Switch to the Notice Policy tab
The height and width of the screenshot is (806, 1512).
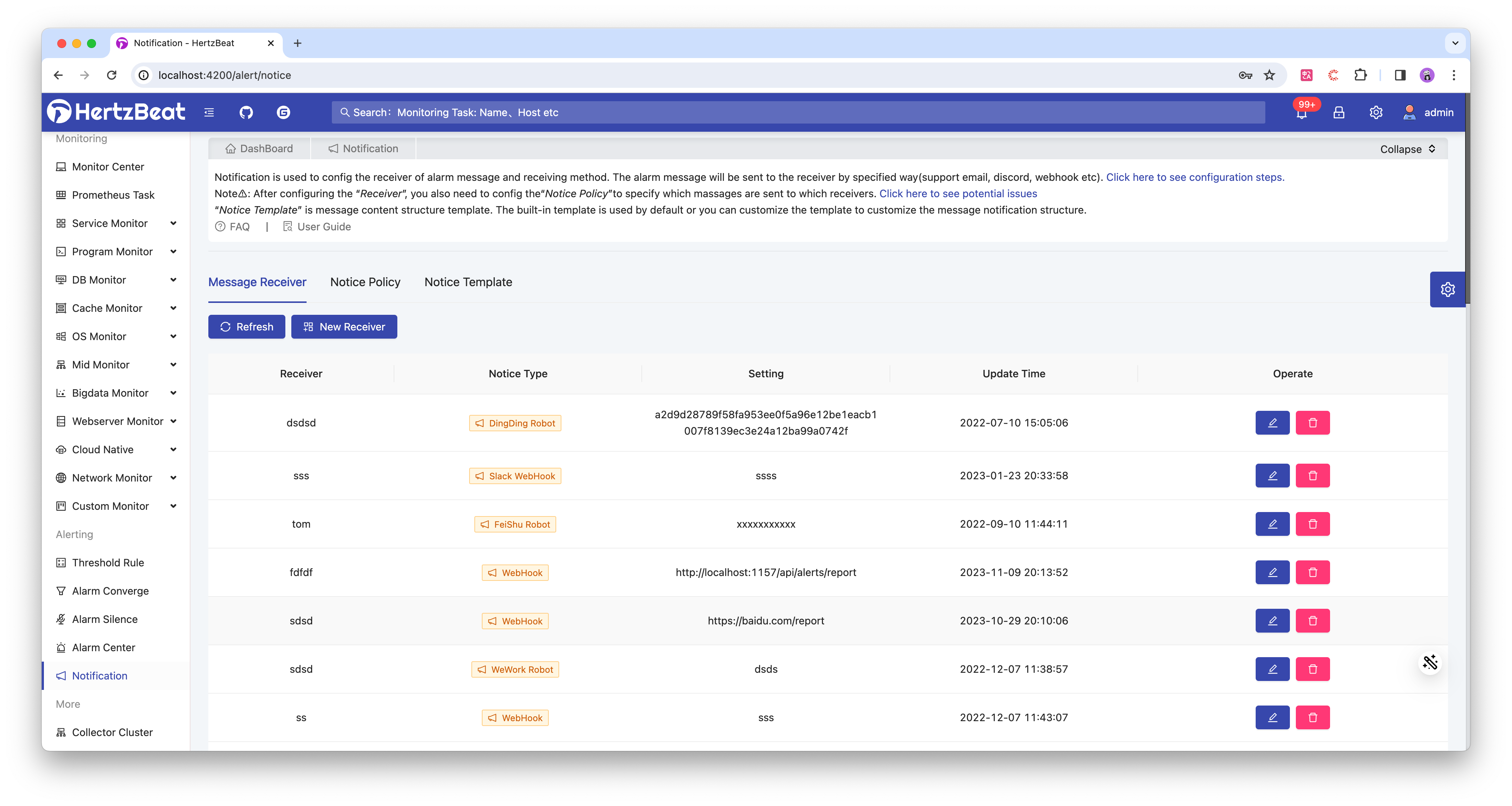pyautogui.click(x=365, y=282)
